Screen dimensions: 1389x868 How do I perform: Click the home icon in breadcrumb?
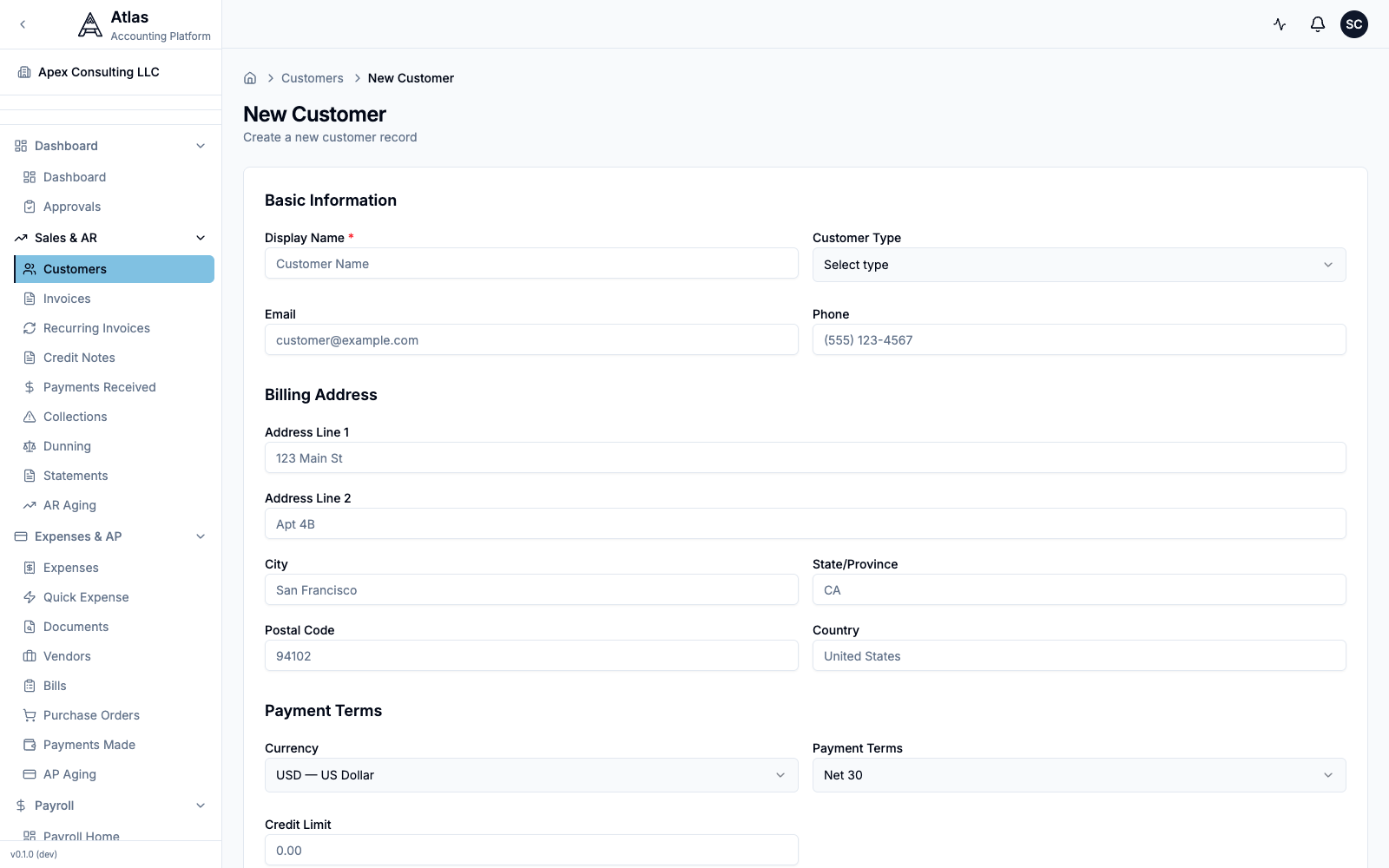pyautogui.click(x=250, y=78)
